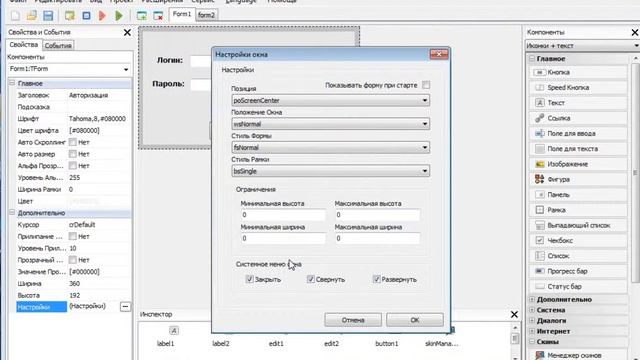
Task: Click the save project floppy icon
Action: pyautogui.click(x=48, y=16)
